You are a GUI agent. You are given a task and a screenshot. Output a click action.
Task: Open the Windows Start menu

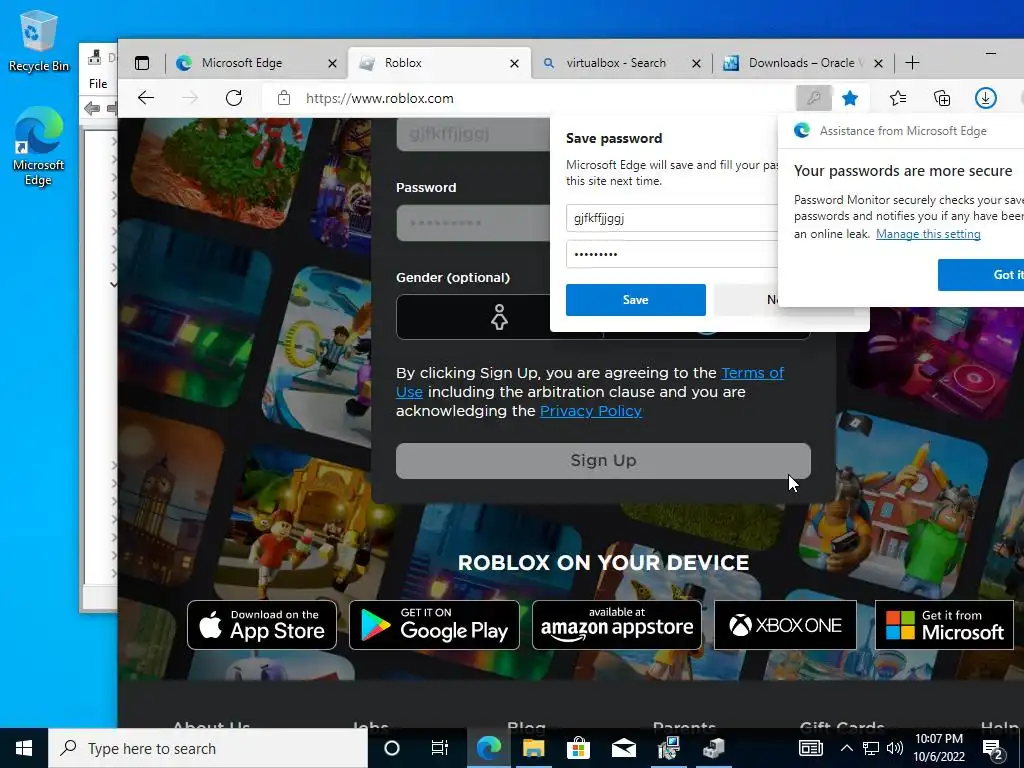[x=24, y=748]
